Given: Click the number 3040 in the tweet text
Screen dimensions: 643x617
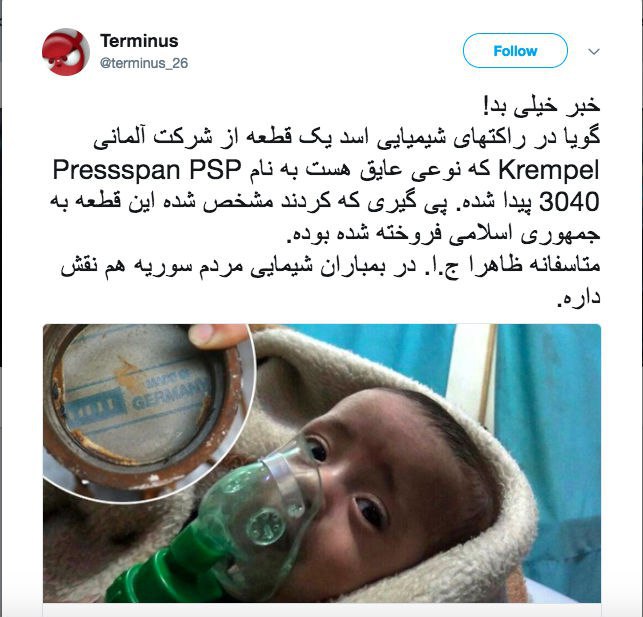Looking at the screenshot, I should point(569,202).
